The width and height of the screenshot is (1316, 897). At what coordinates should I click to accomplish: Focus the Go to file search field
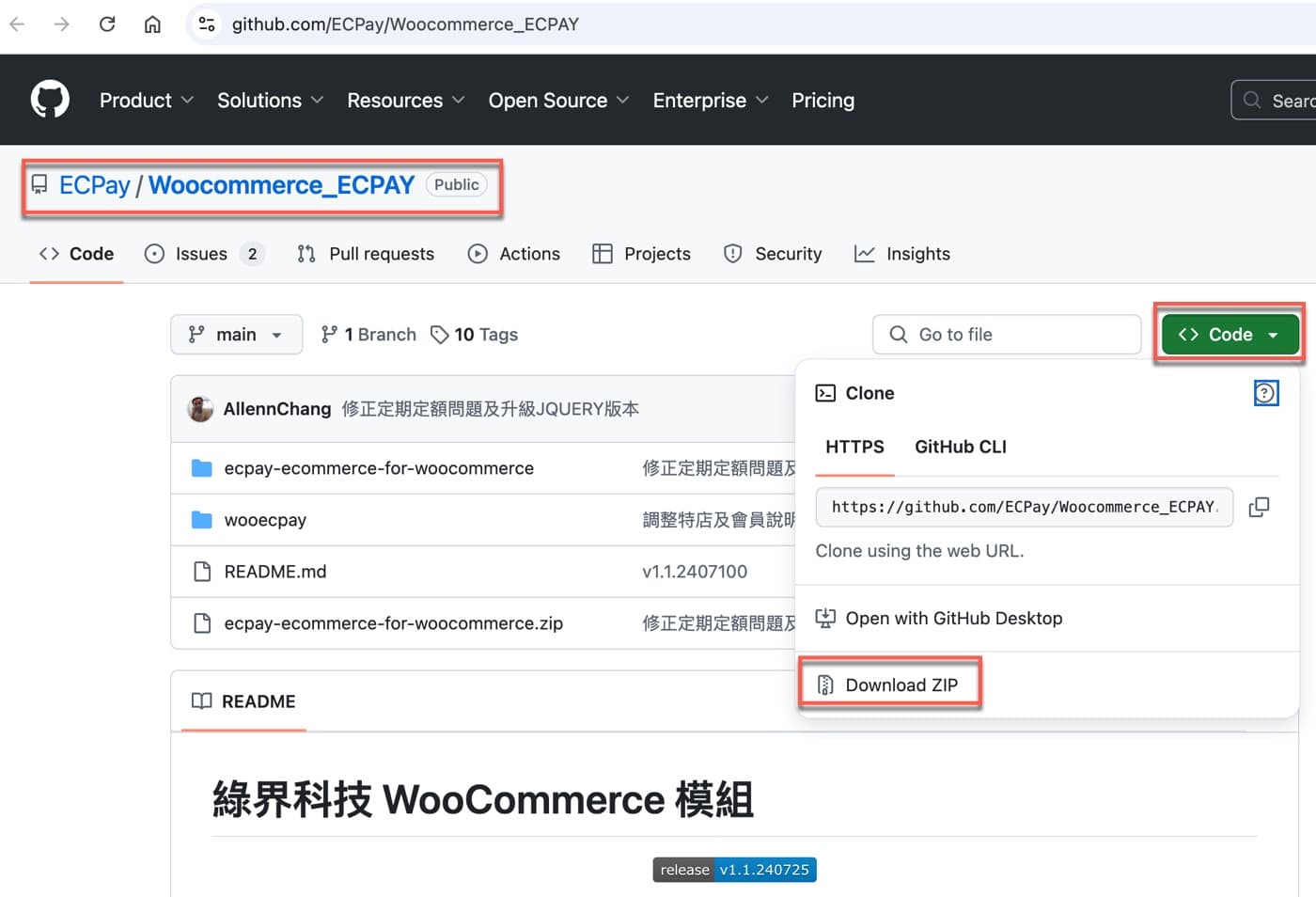[x=1007, y=334]
